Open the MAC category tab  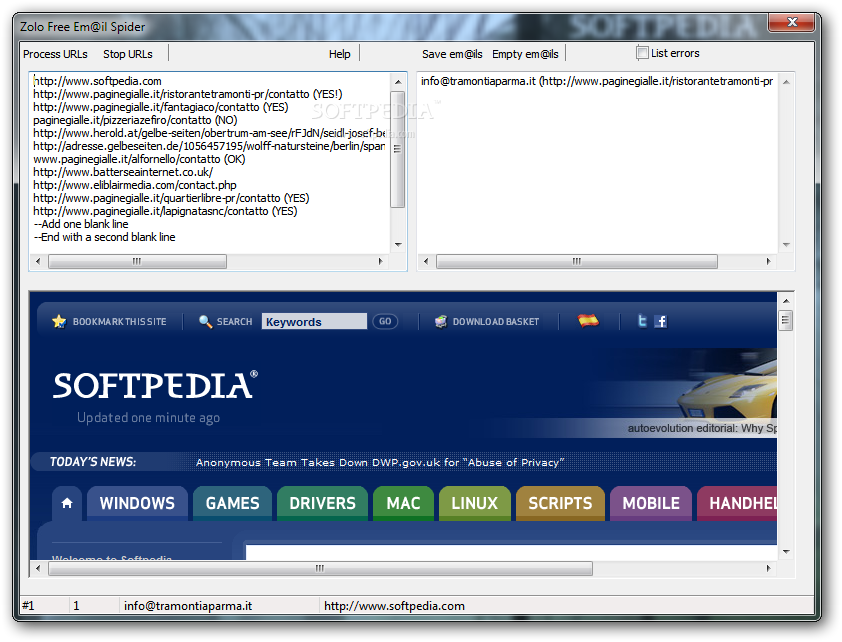coord(403,503)
